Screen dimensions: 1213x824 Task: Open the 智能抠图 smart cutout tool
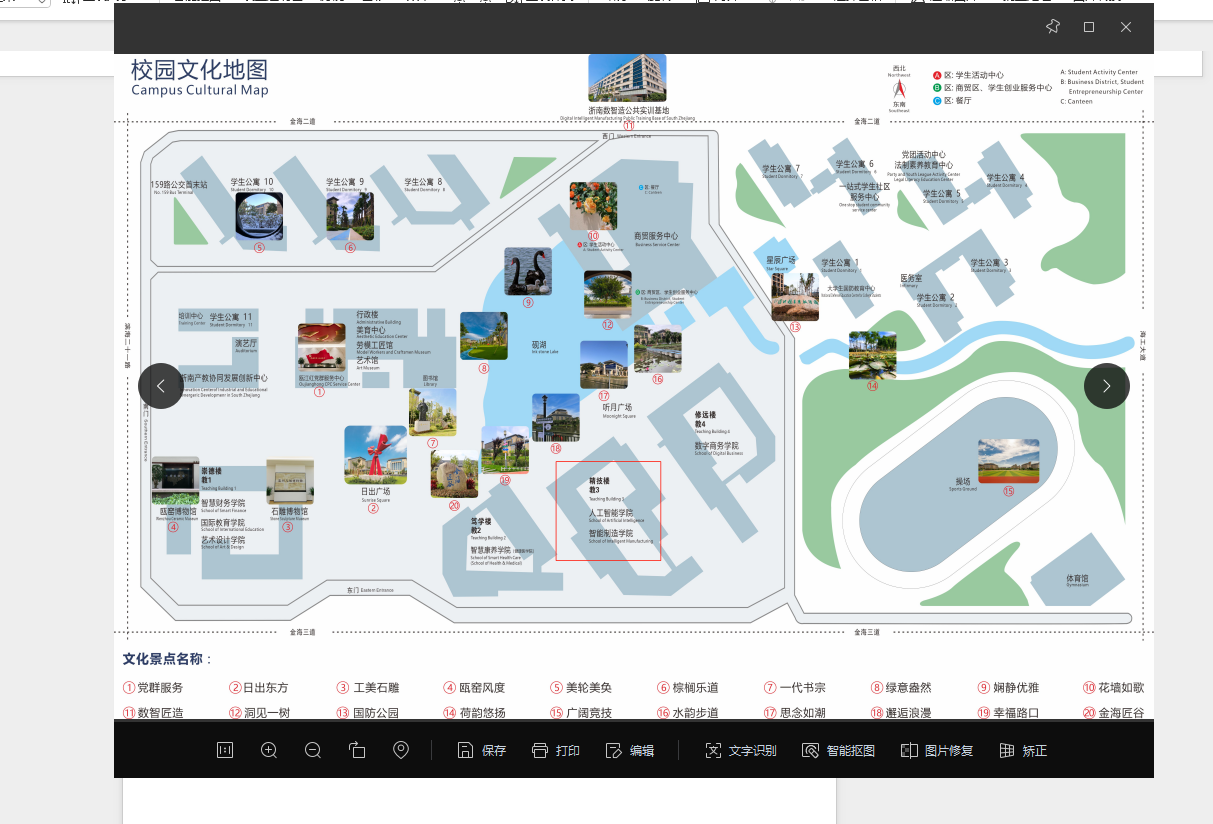[838, 750]
